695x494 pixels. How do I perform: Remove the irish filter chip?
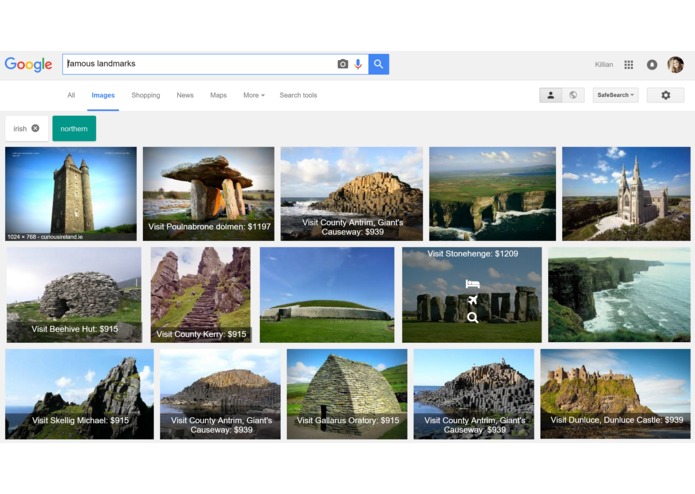click(x=35, y=128)
